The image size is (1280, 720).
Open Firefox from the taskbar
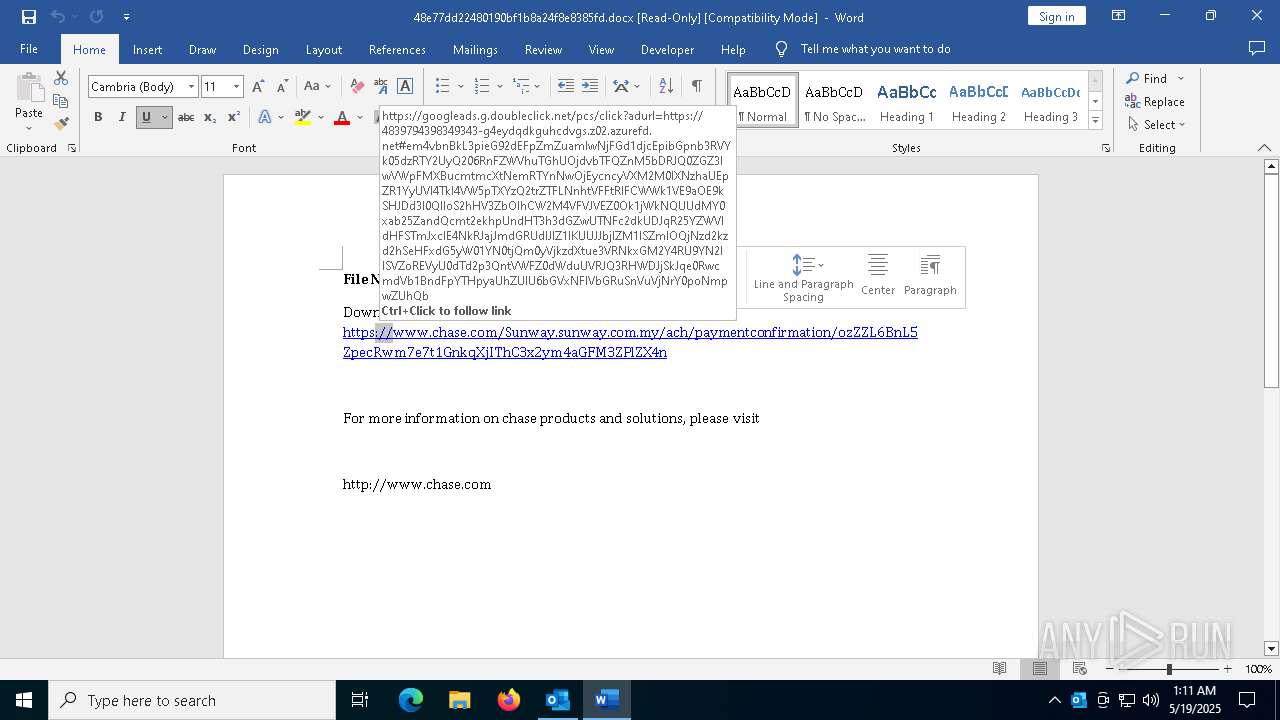508,700
